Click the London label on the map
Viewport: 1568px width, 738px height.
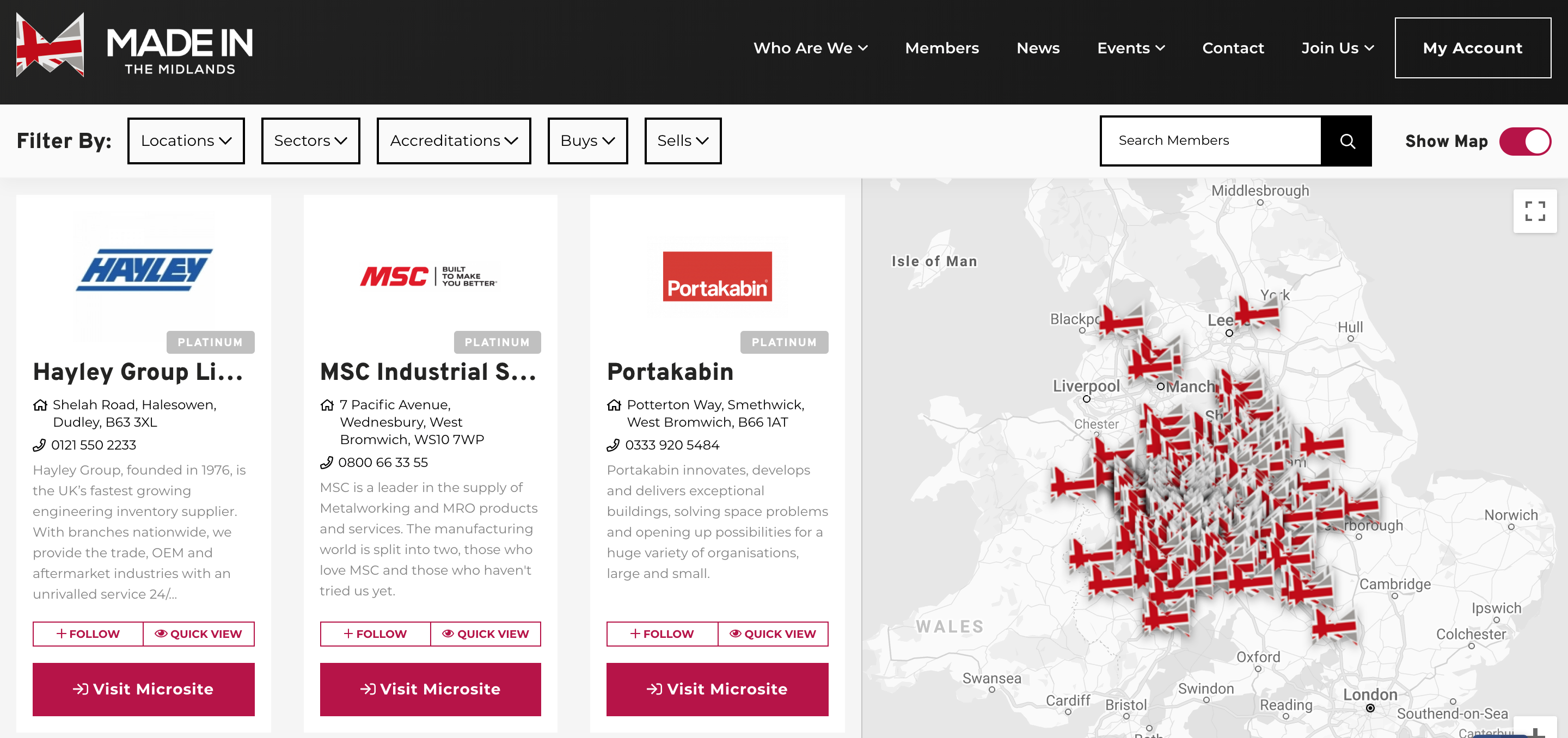coord(1370,695)
